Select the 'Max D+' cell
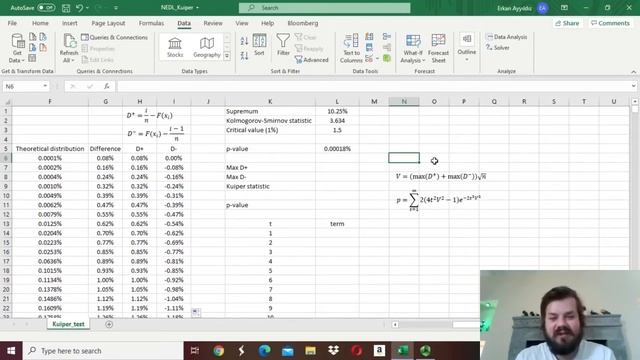Screen dimensions: 640x360 (270, 167)
